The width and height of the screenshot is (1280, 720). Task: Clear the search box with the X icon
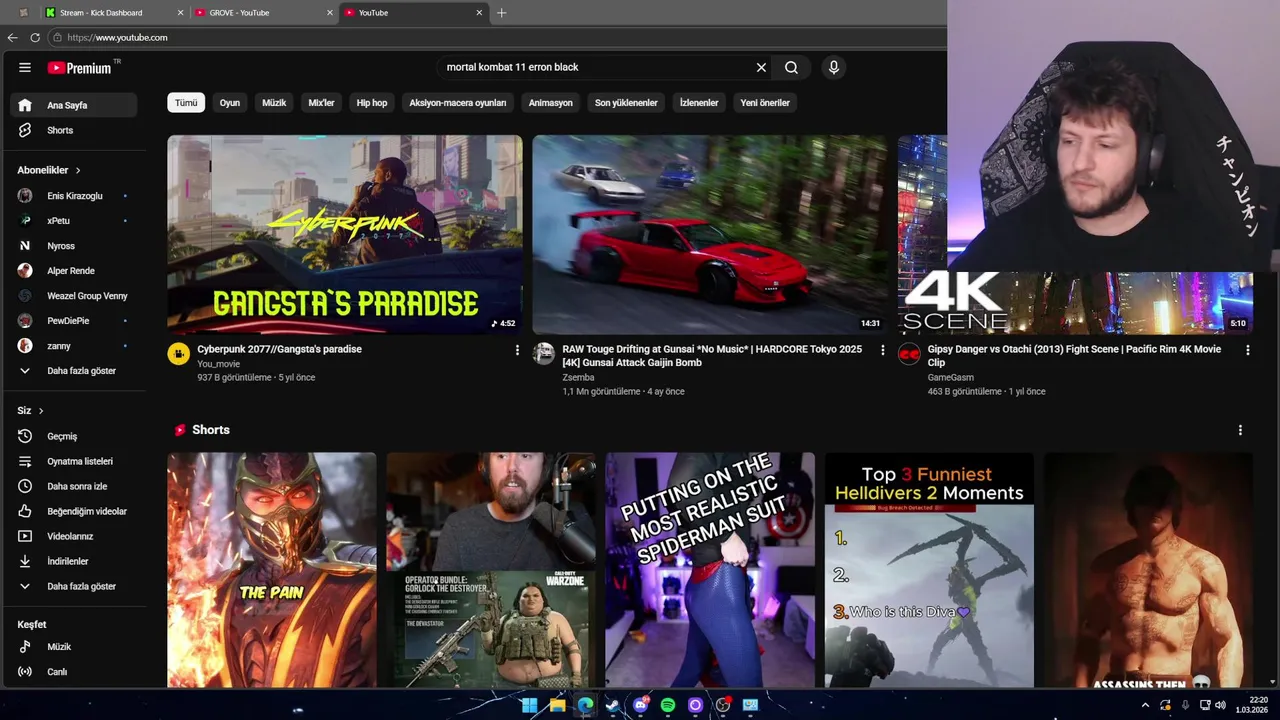tap(761, 67)
